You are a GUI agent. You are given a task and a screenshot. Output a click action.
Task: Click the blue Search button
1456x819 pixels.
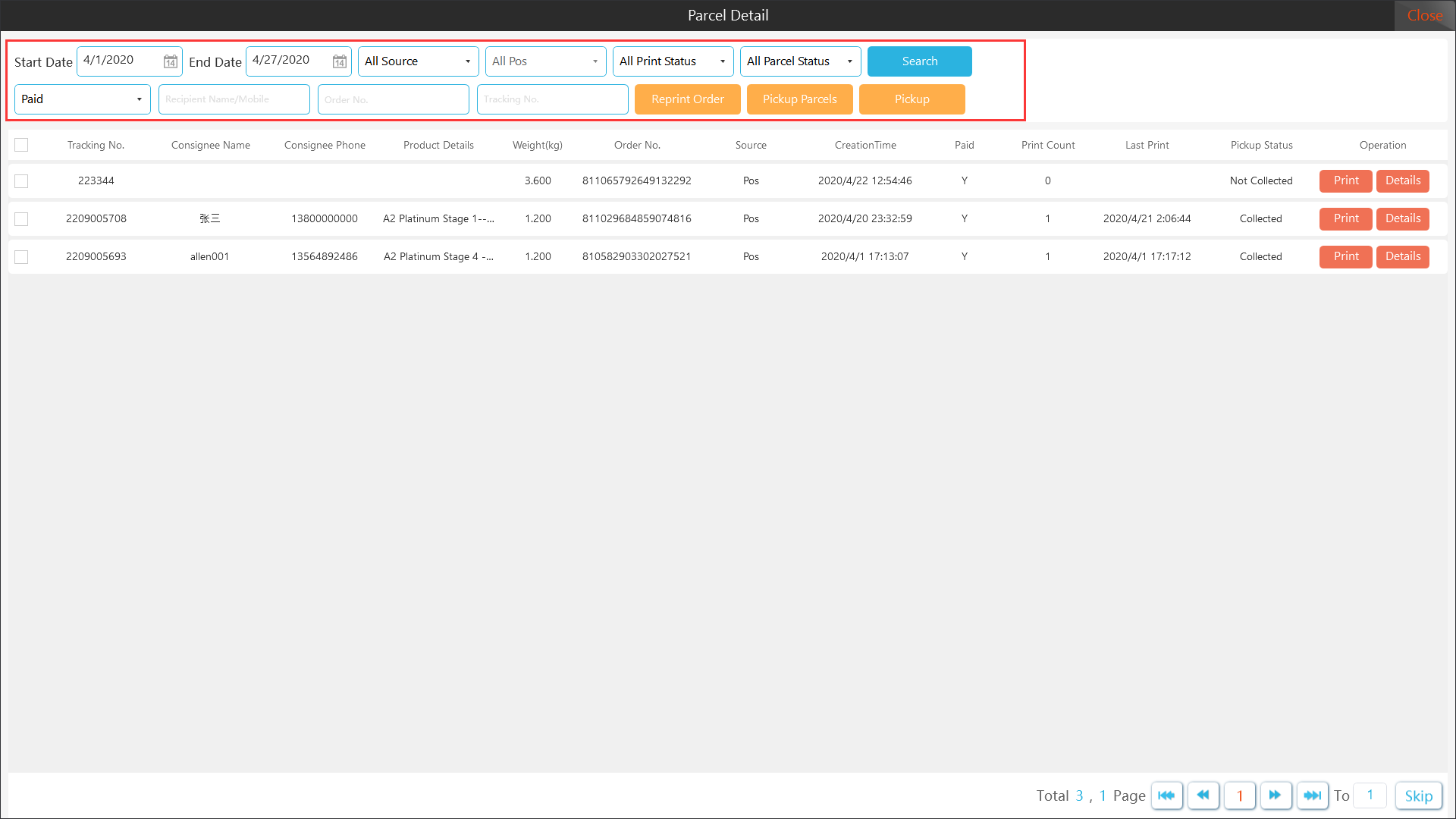click(x=919, y=61)
